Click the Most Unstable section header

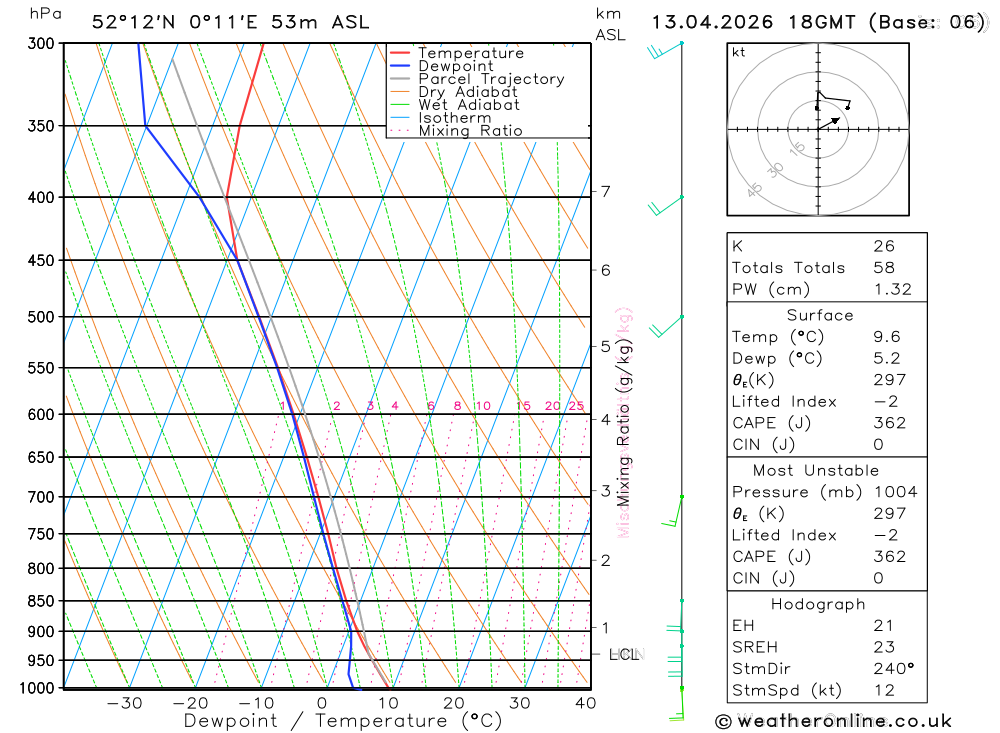[816, 471]
